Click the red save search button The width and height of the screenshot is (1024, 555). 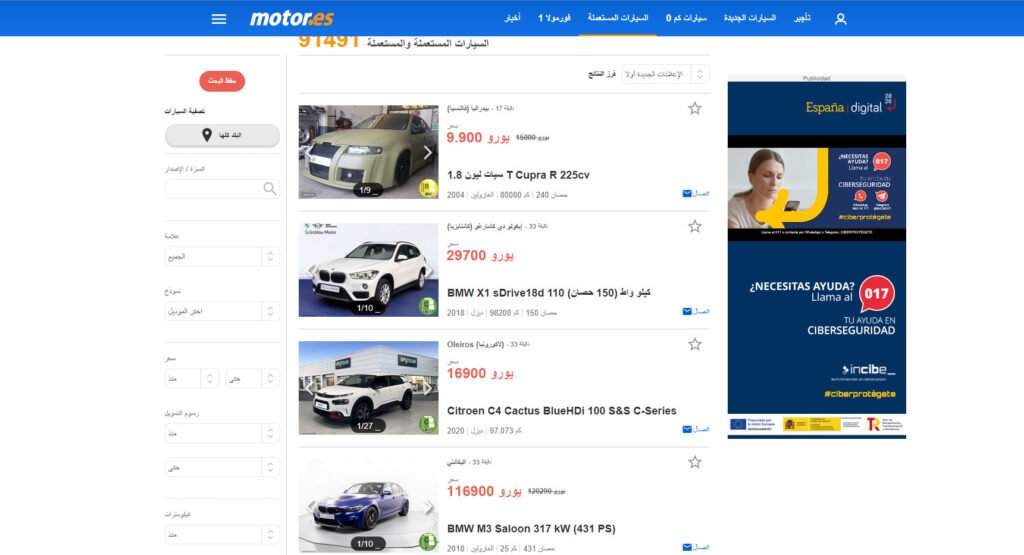[222, 81]
